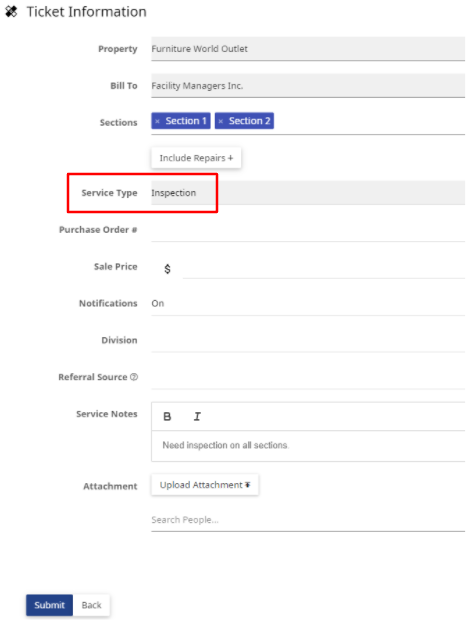Click the Purchase Order # input field
Image resolution: width=466 pixels, height=621 pixels.
point(308,230)
